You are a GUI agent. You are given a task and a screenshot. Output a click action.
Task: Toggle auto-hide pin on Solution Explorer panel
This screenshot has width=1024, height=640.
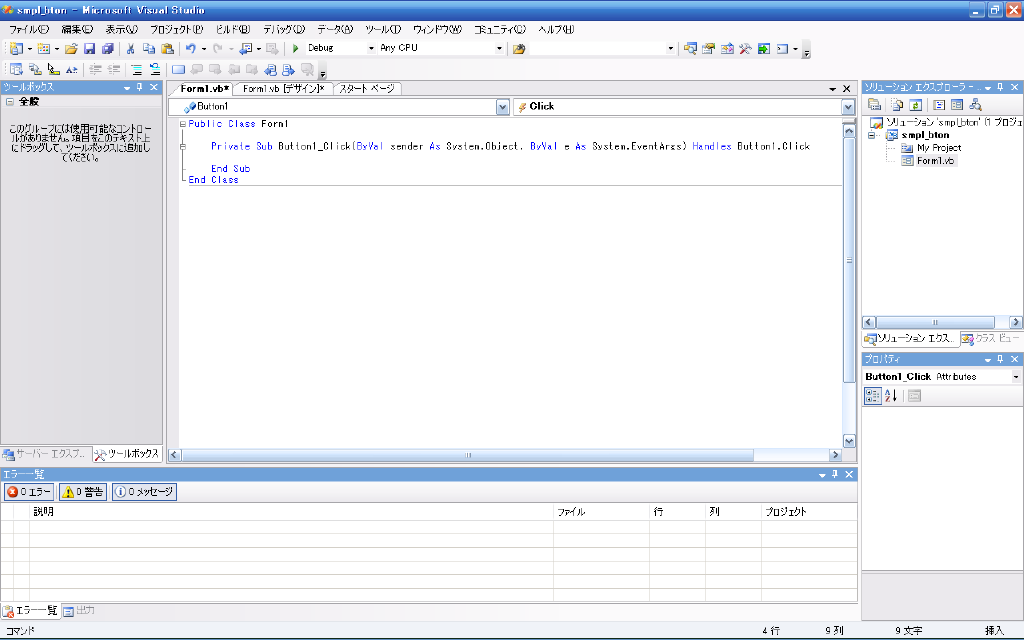pos(1000,87)
